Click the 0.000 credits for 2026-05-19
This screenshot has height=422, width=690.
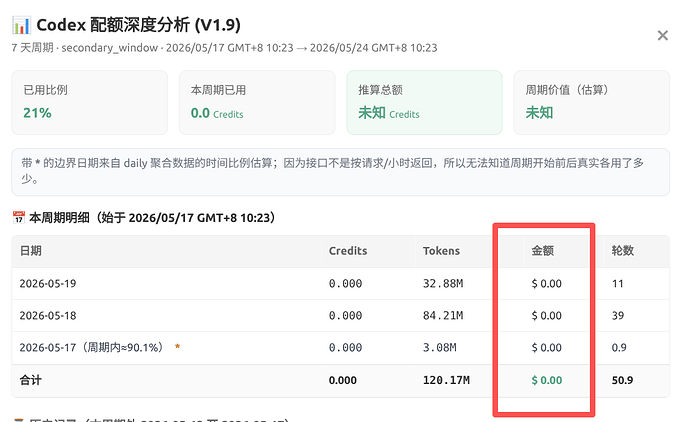pyautogui.click(x=345, y=283)
